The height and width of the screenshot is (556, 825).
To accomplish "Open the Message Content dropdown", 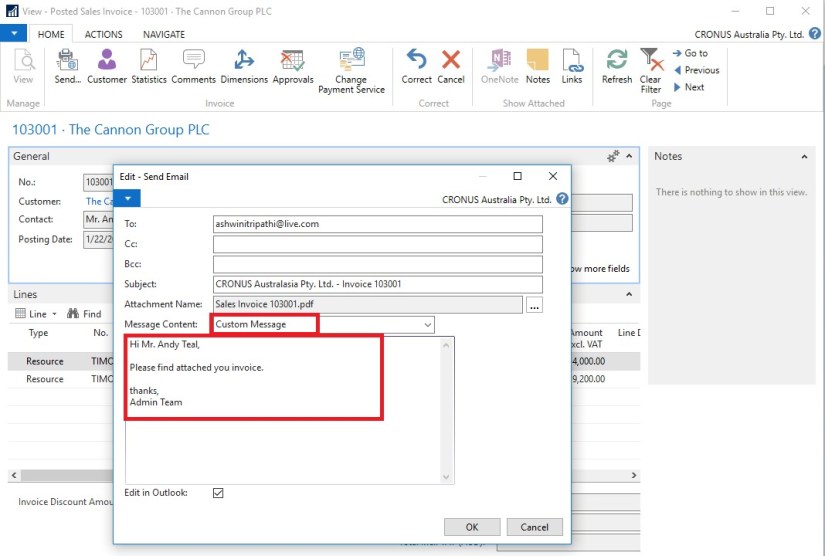I will 428,325.
